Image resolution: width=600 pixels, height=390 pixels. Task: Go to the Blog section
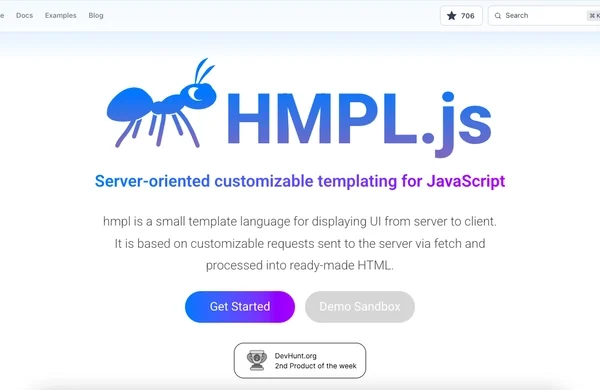tap(96, 15)
